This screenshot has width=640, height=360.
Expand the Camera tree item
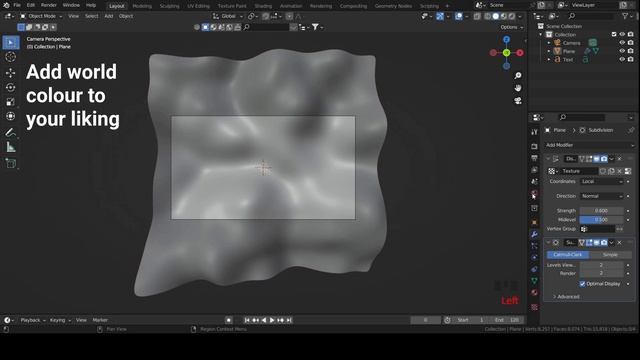549,43
